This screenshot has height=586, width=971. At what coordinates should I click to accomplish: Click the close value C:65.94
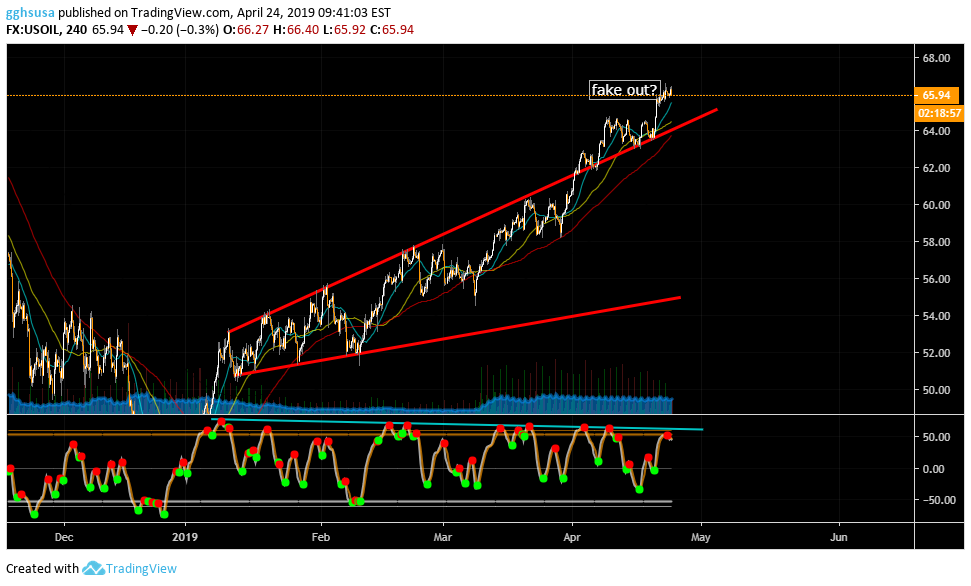(392, 30)
